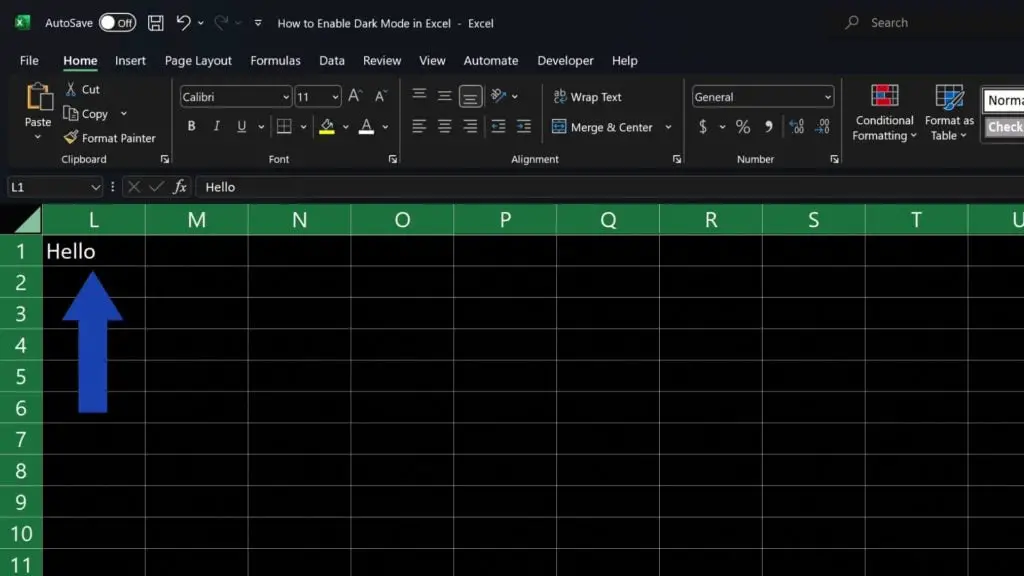
Task: Open the fill color palette arrow
Action: click(x=345, y=127)
